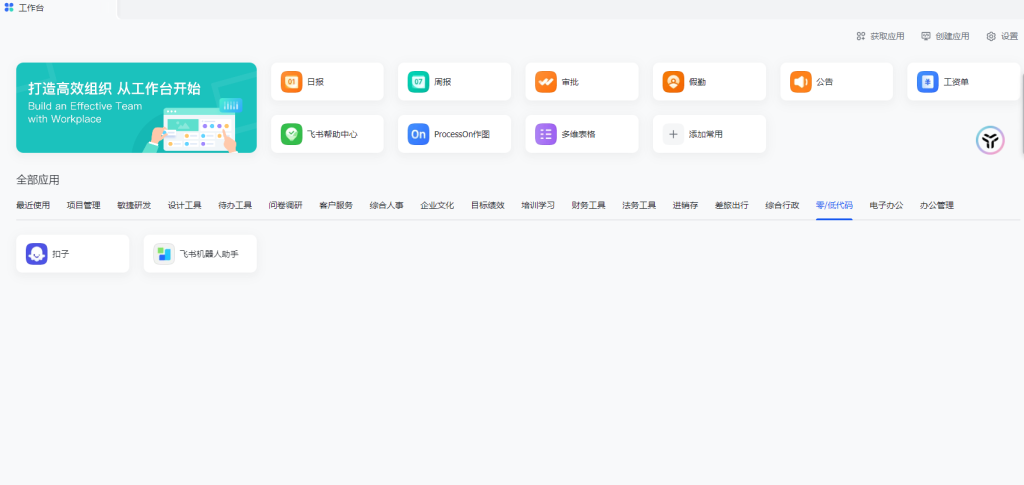Open the 扣子 app icon
Screen dimensions: 1024x485
click(x=37, y=254)
